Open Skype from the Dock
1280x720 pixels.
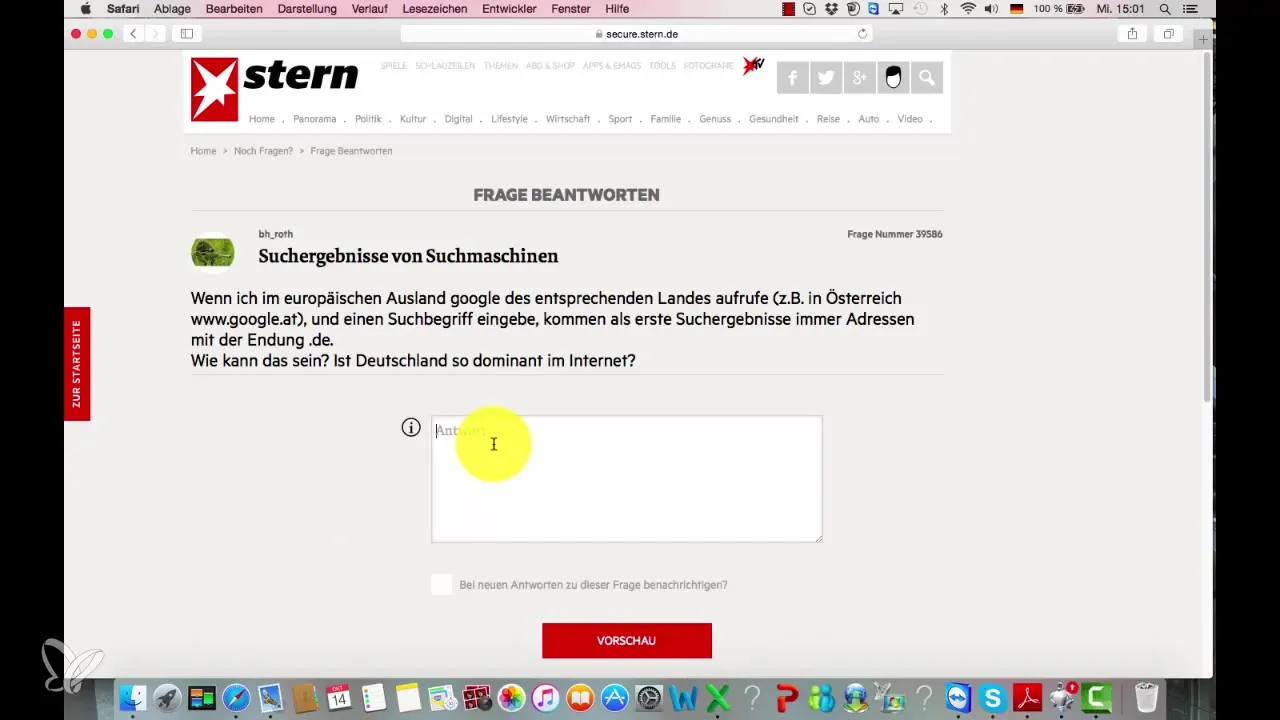click(x=993, y=697)
